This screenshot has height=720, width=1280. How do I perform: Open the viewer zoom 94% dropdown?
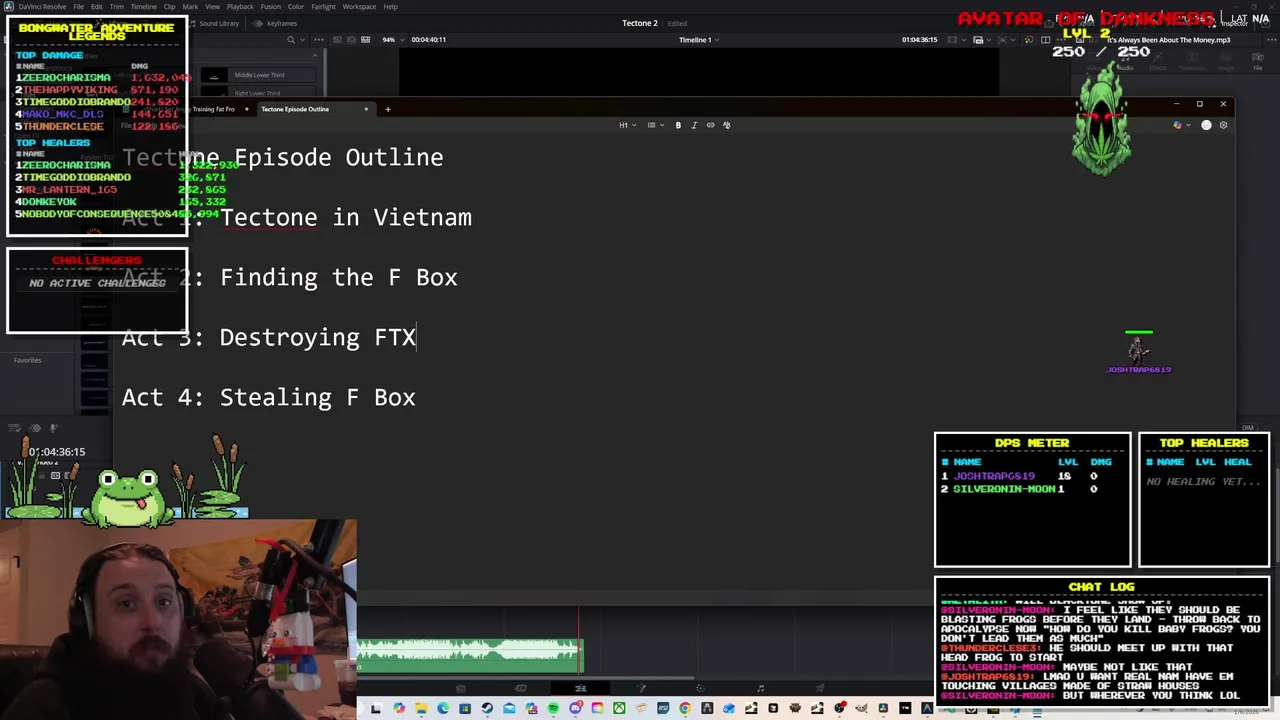click(x=393, y=39)
